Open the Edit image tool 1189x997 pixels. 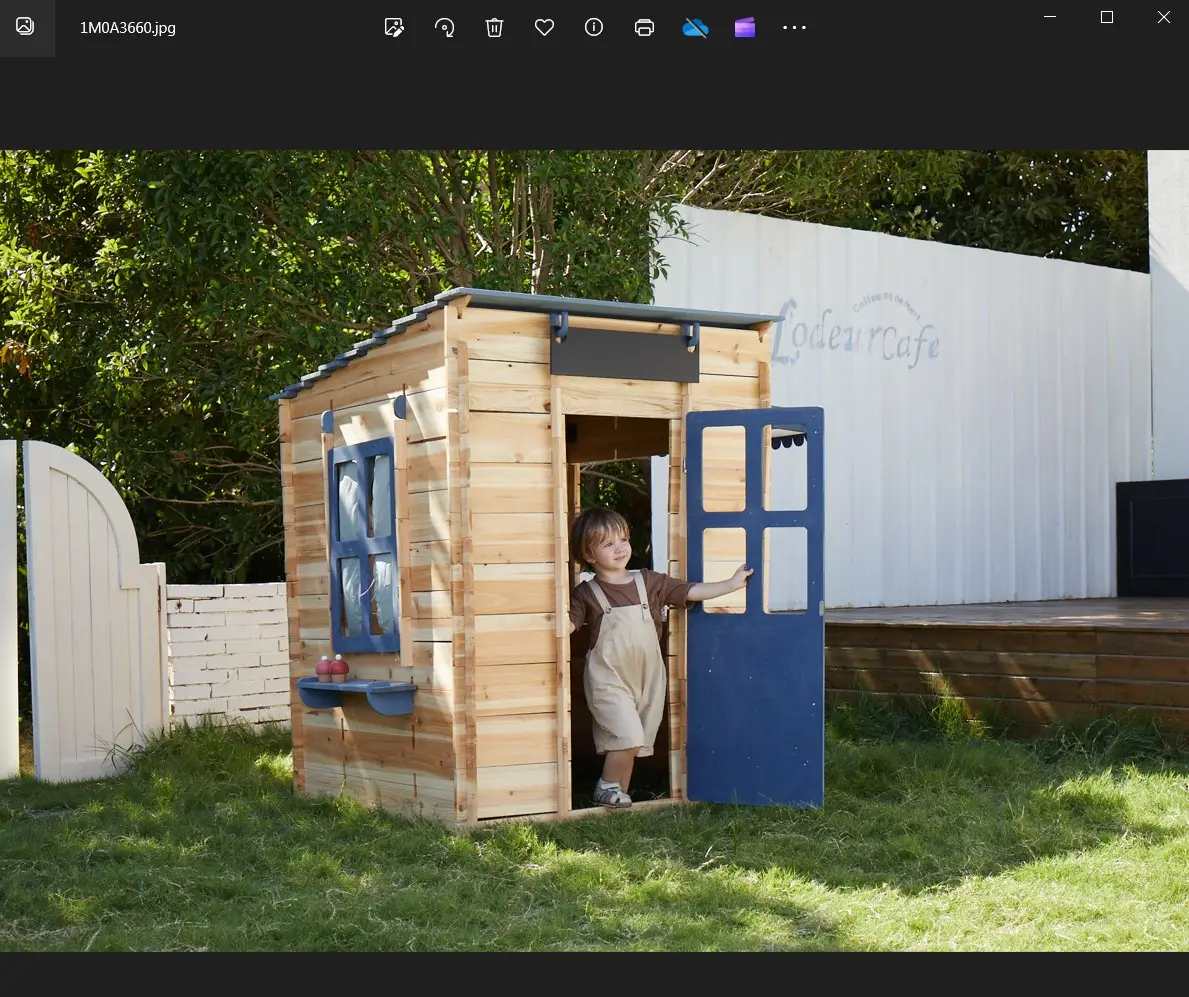[x=394, y=28]
